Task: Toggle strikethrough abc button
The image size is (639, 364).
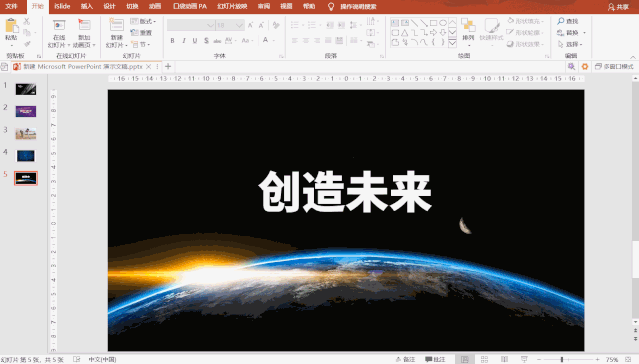Action: tap(217, 41)
